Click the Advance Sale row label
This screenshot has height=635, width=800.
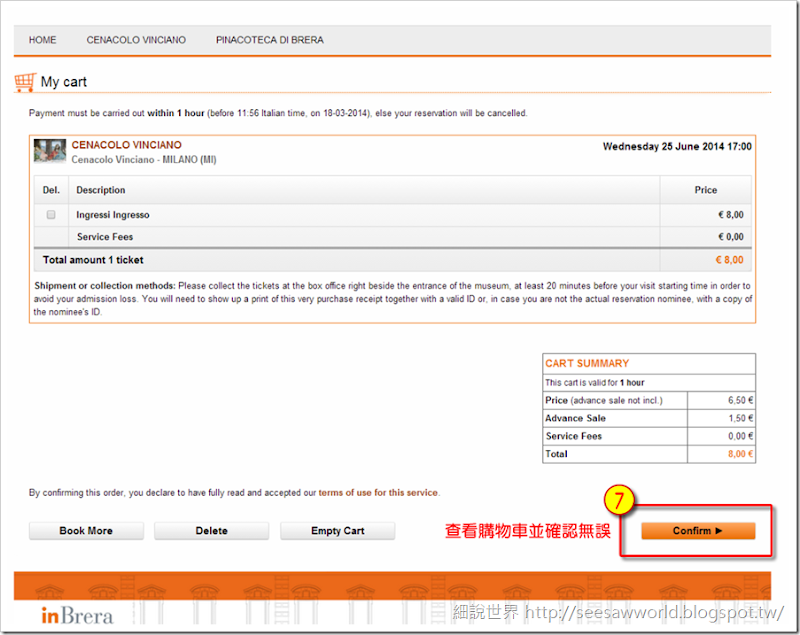pyautogui.click(x=576, y=418)
